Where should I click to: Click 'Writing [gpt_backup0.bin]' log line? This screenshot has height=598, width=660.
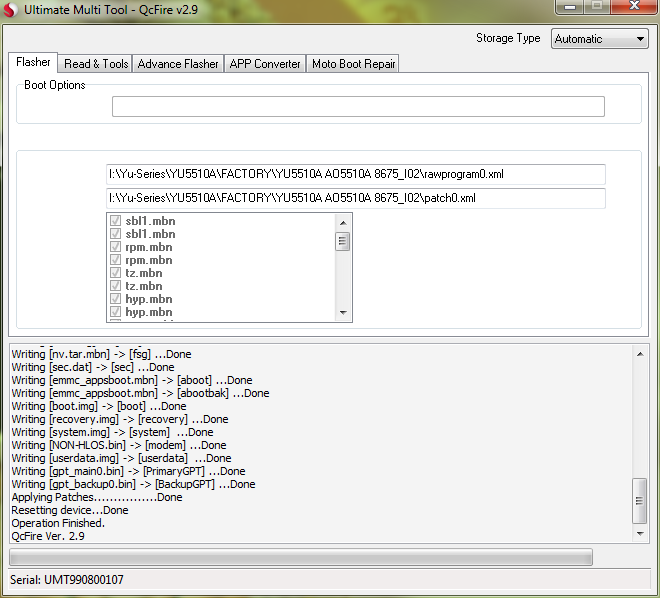[x=133, y=484]
